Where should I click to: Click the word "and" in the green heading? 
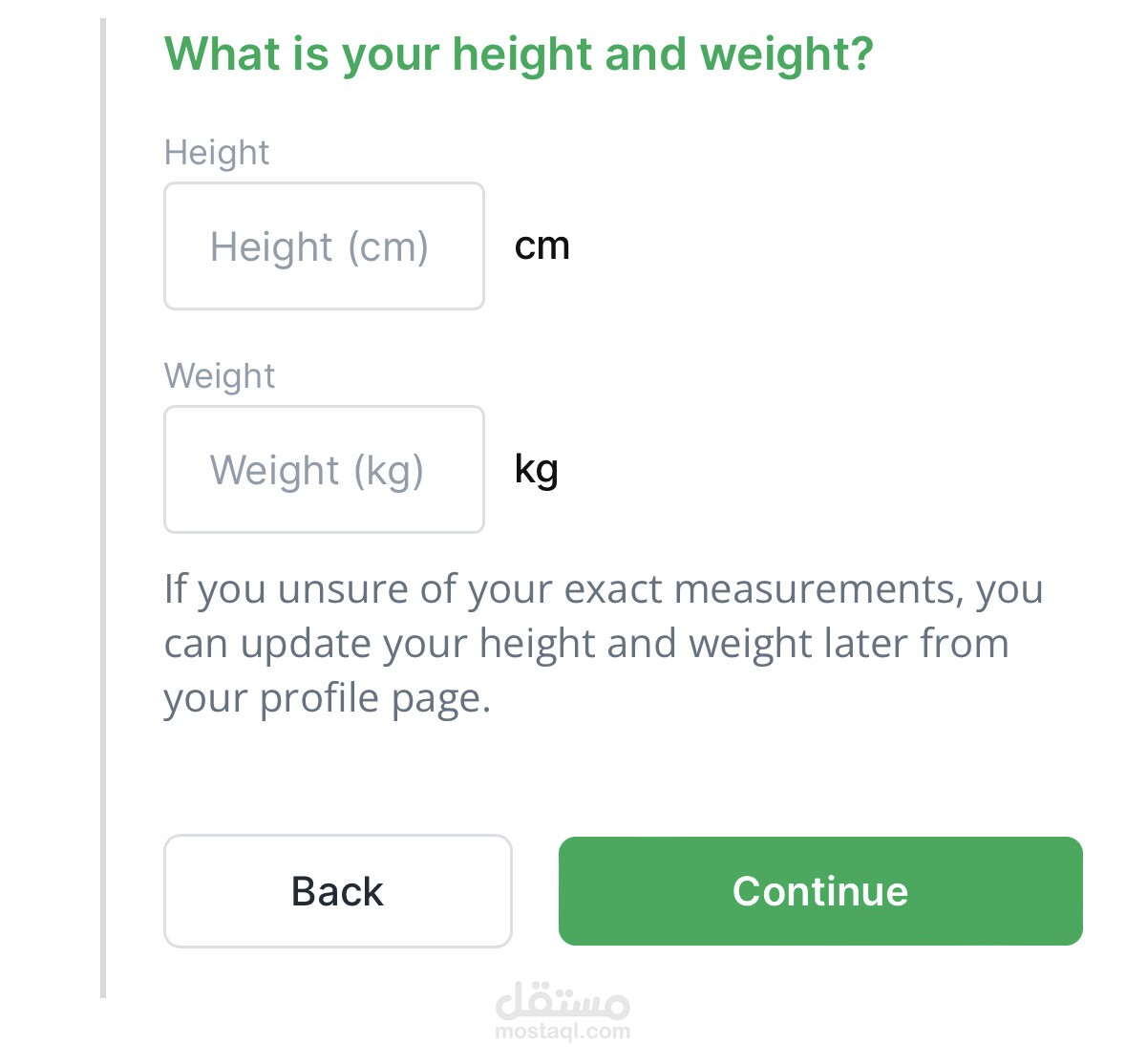point(646,53)
